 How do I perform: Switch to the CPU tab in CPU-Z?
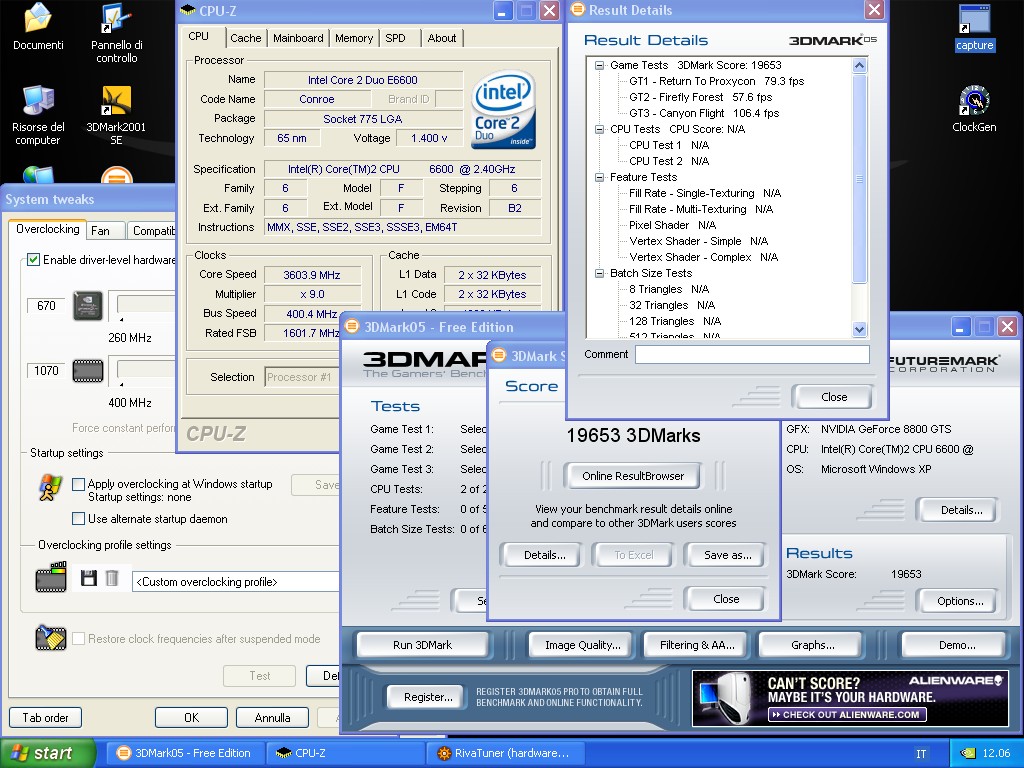tap(199, 37)
